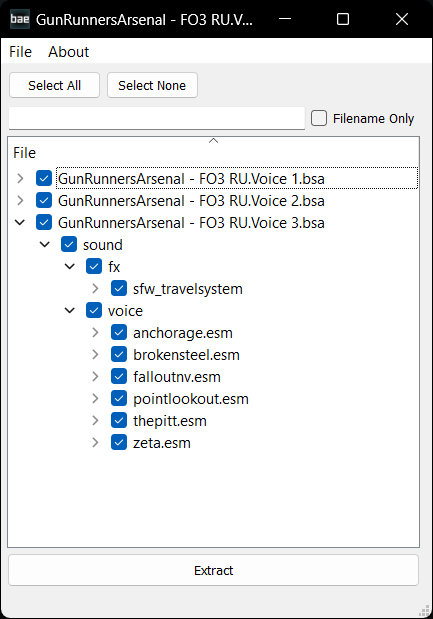Screen dimensions: 433x619
Task: Uncheck the FO3 RU.Voice 2.bsa checkbox
Action: (44, 201)
